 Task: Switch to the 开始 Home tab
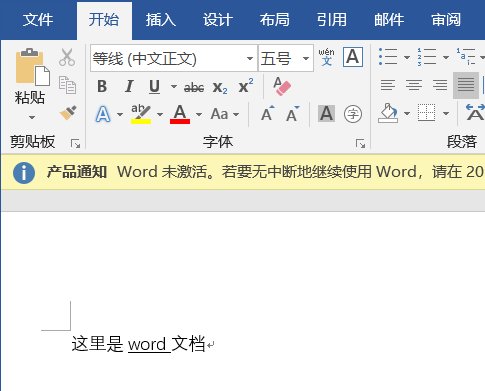[104, 20]
